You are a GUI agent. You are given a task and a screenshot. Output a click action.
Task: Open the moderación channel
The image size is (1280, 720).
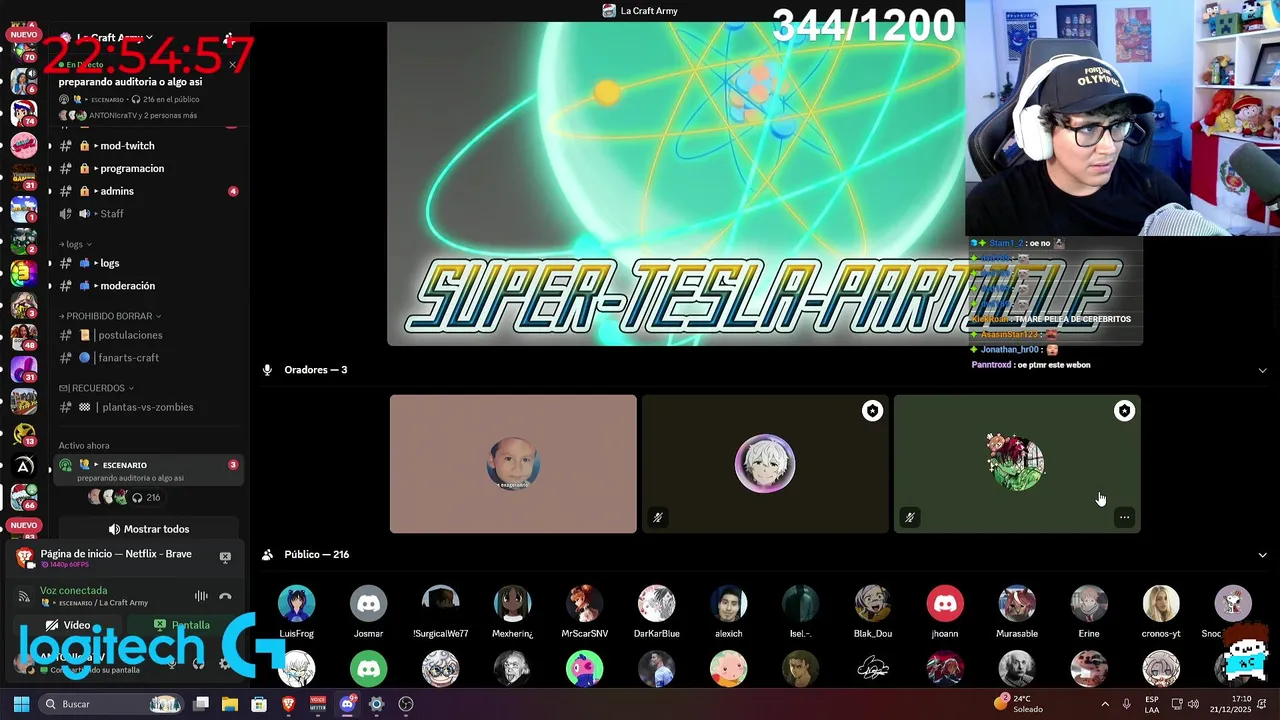coord(146,286)
